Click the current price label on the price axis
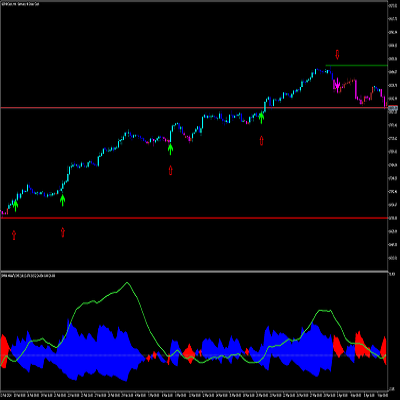This screenshot has height=400, width=400. point(393,108)
